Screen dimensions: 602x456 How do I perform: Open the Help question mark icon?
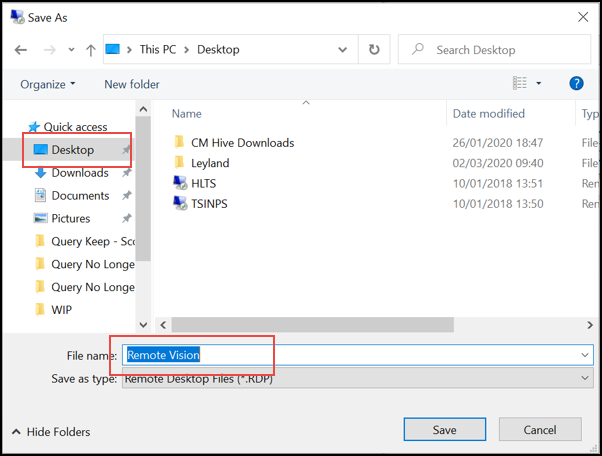click(x=576, y=84)
